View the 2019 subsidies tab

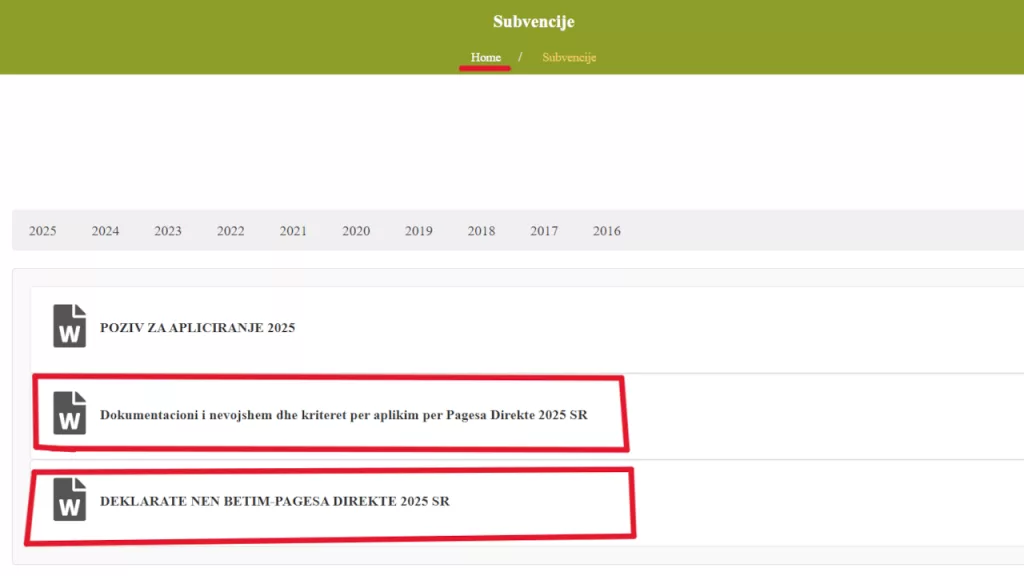[419, 231]
